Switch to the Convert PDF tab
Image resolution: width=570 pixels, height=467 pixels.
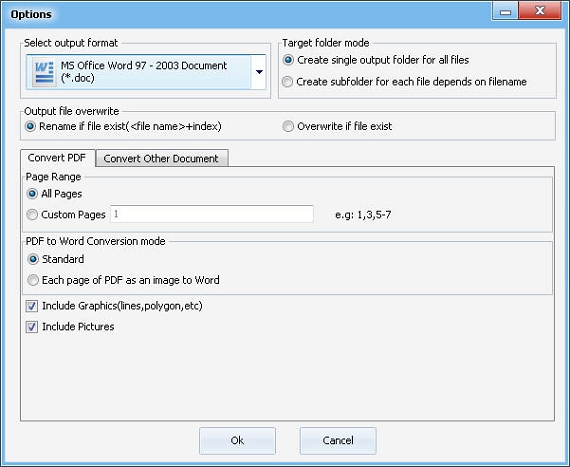tap(57, 158)
